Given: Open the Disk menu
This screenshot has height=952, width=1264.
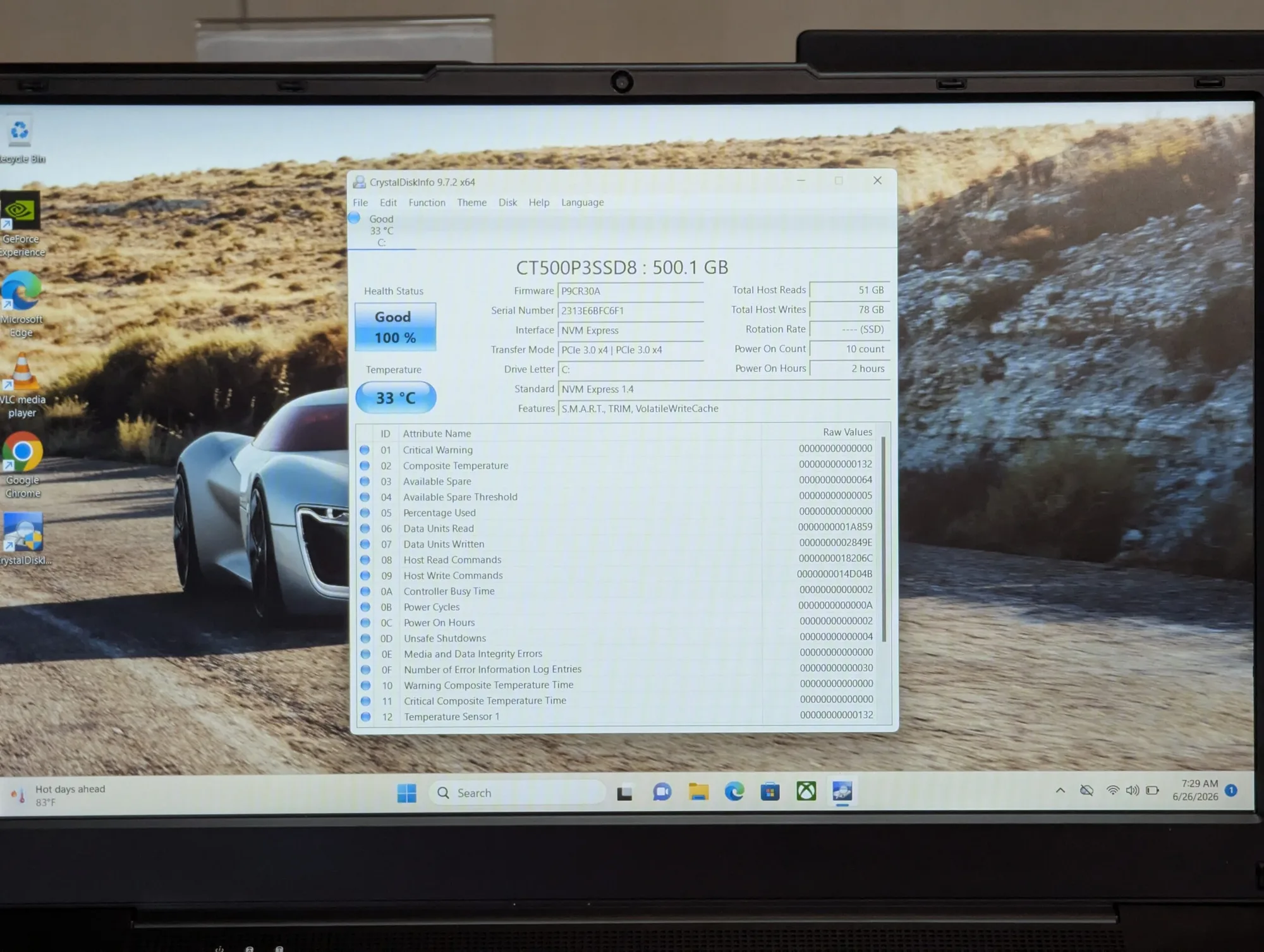Looking at the screenshot, I should click(507, 202).
